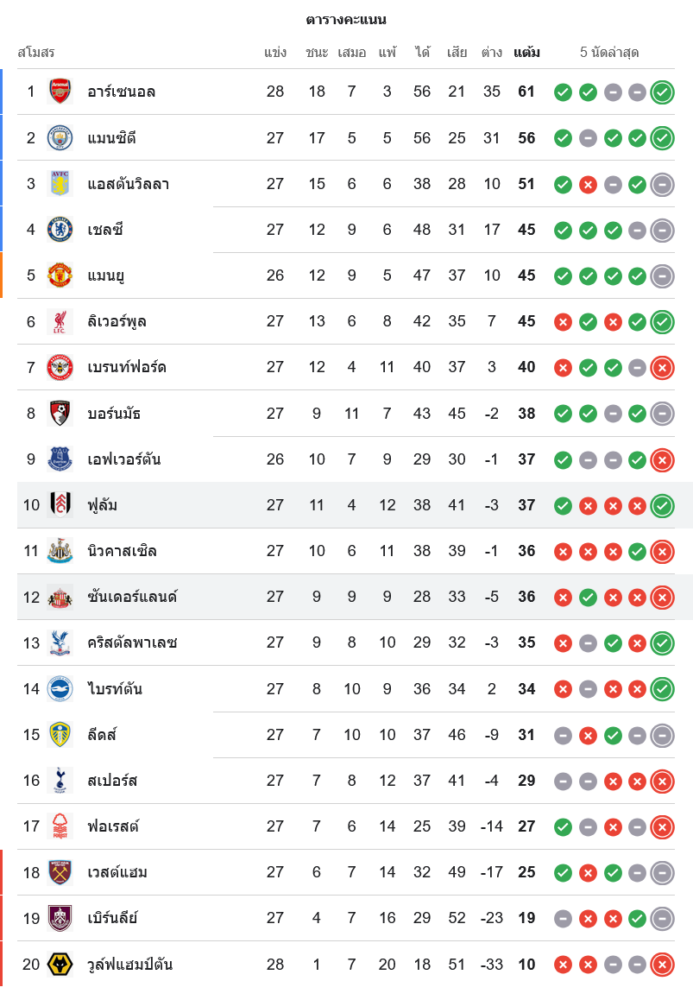693x1000 pixels.
Task: Click Fulham's first match win indicator
Action: point(563,505)
